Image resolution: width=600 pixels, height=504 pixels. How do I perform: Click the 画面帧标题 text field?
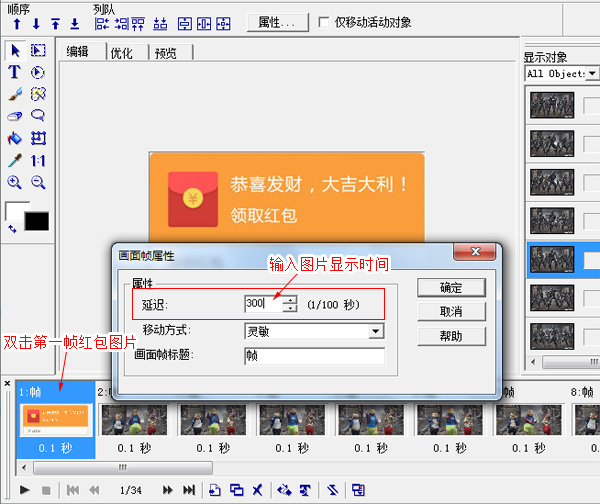click(314, 356)
